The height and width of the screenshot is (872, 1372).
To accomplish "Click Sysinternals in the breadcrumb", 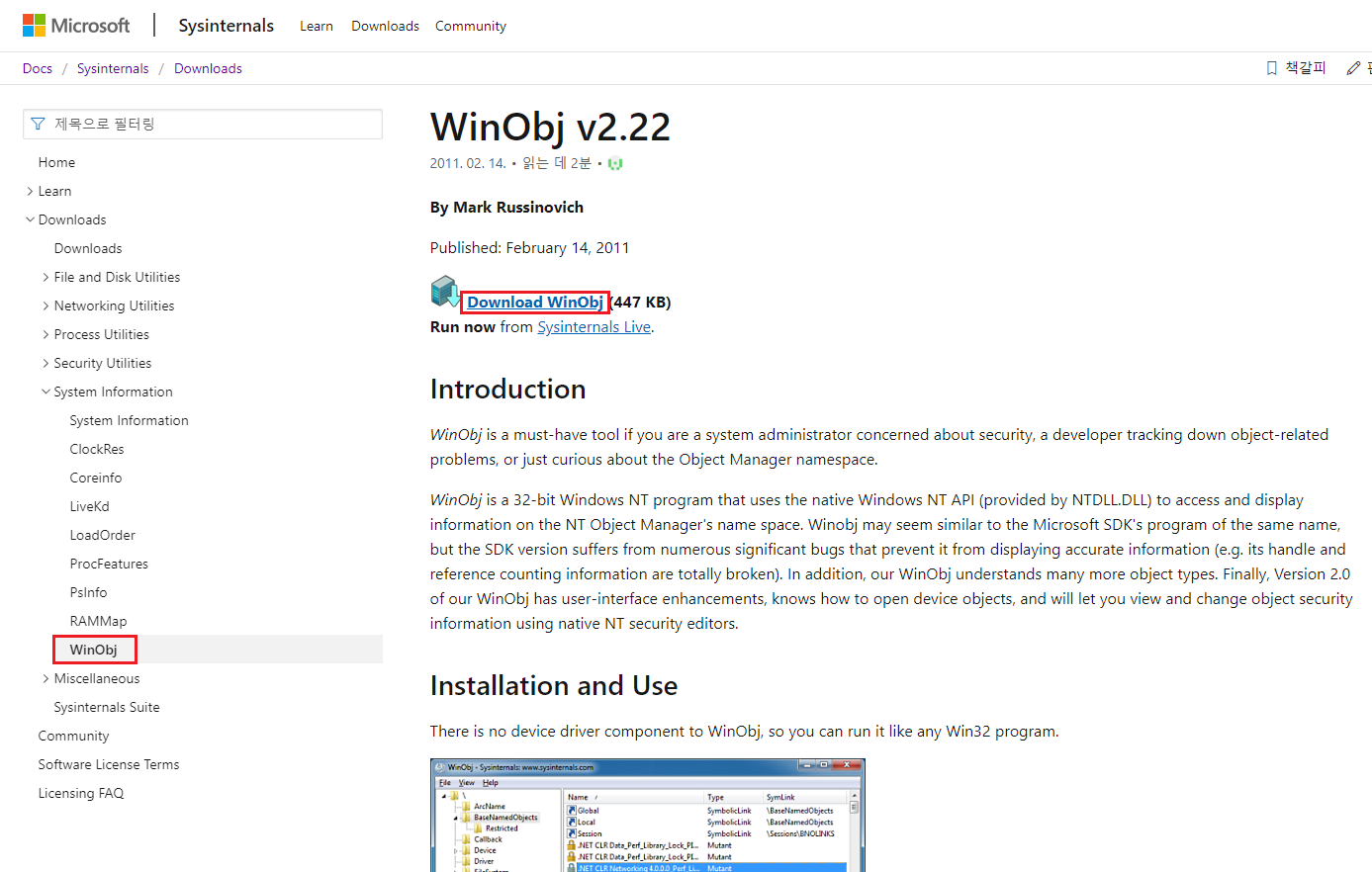I will click(x=113, y=68).
